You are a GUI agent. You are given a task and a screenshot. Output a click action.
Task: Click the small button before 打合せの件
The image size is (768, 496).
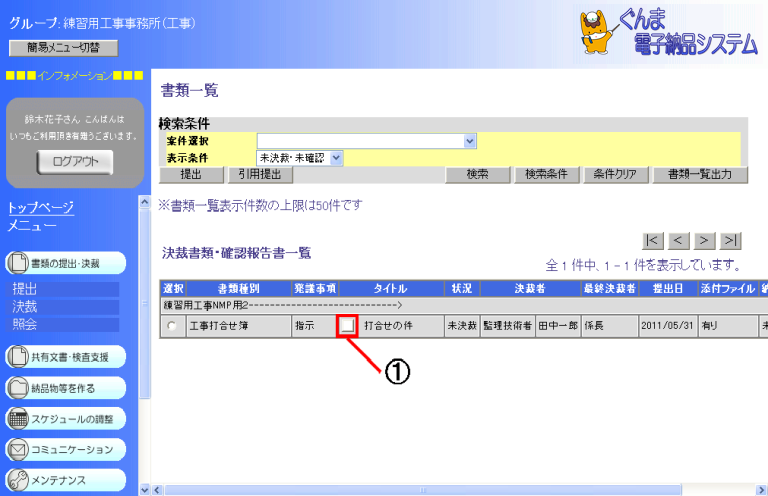[x=347, y=326]
